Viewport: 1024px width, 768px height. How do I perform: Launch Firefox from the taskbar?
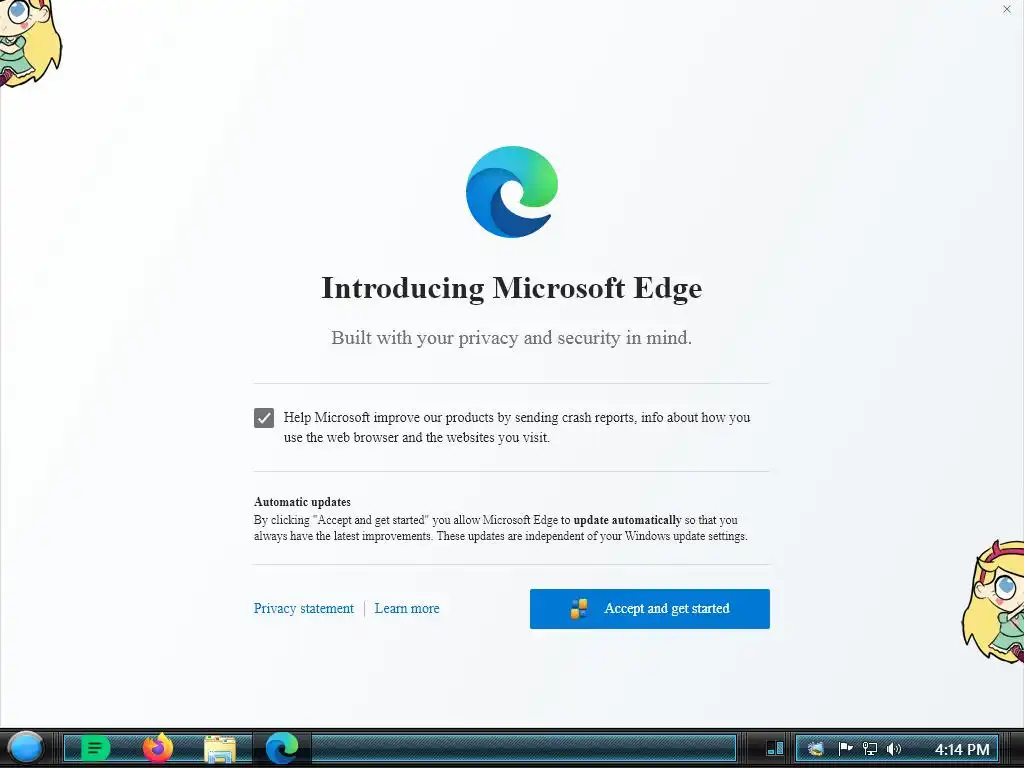pos(157,748)
